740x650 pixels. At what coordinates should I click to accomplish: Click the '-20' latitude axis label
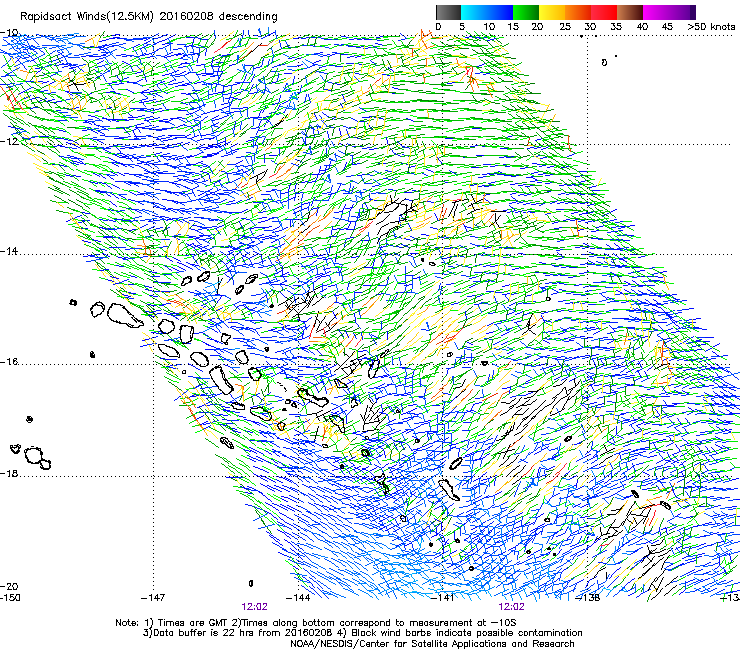(9, 586)
